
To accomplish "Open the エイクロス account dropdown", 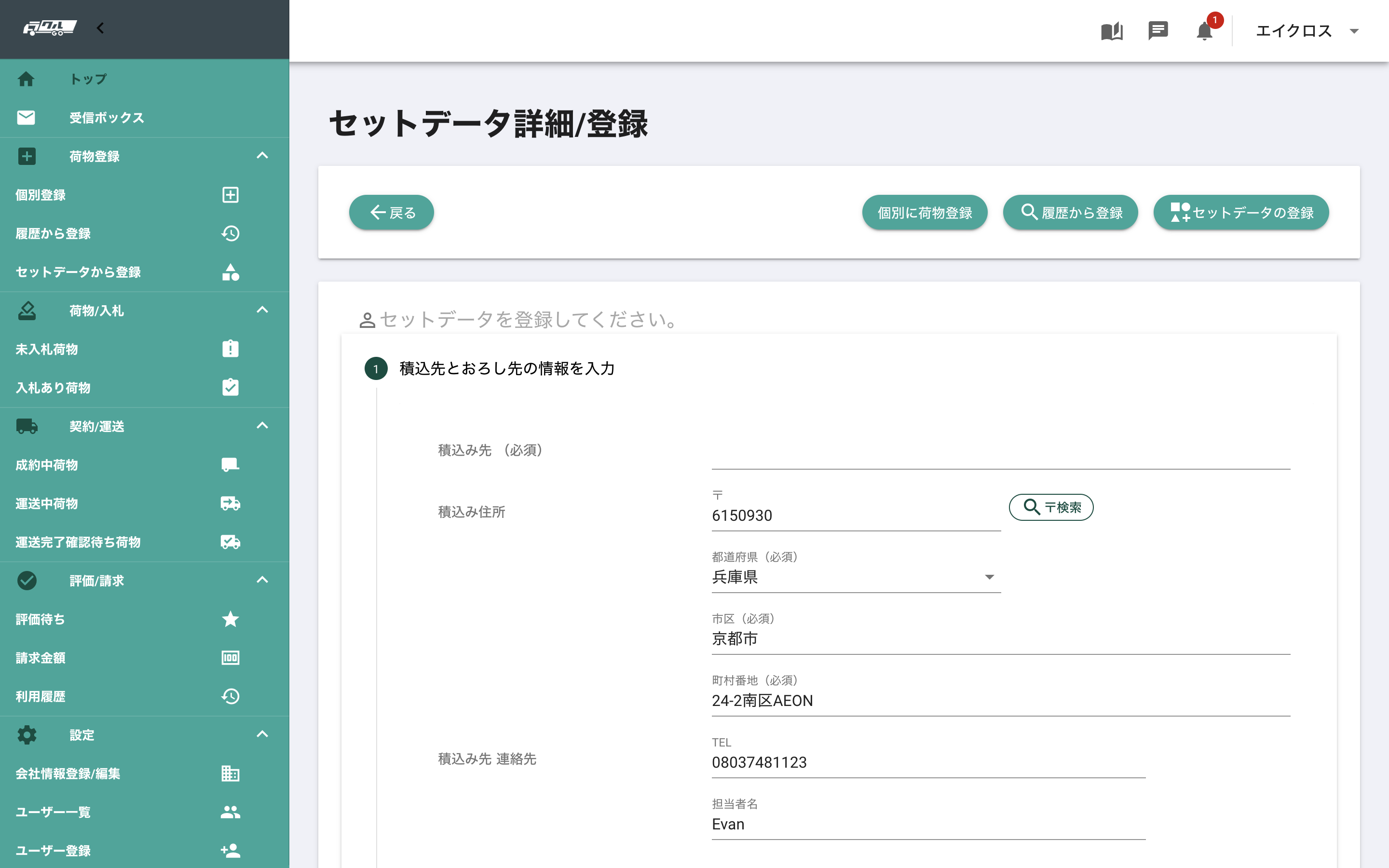I will (1307, 31).
